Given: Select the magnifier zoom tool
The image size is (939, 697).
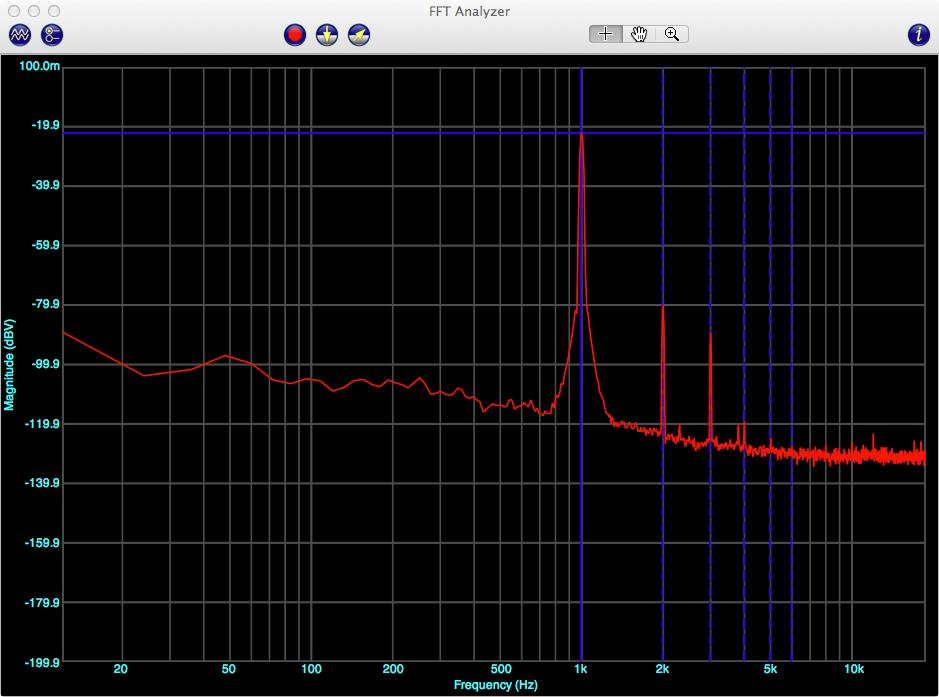Looking at the screenshot, I should (672, 34).
